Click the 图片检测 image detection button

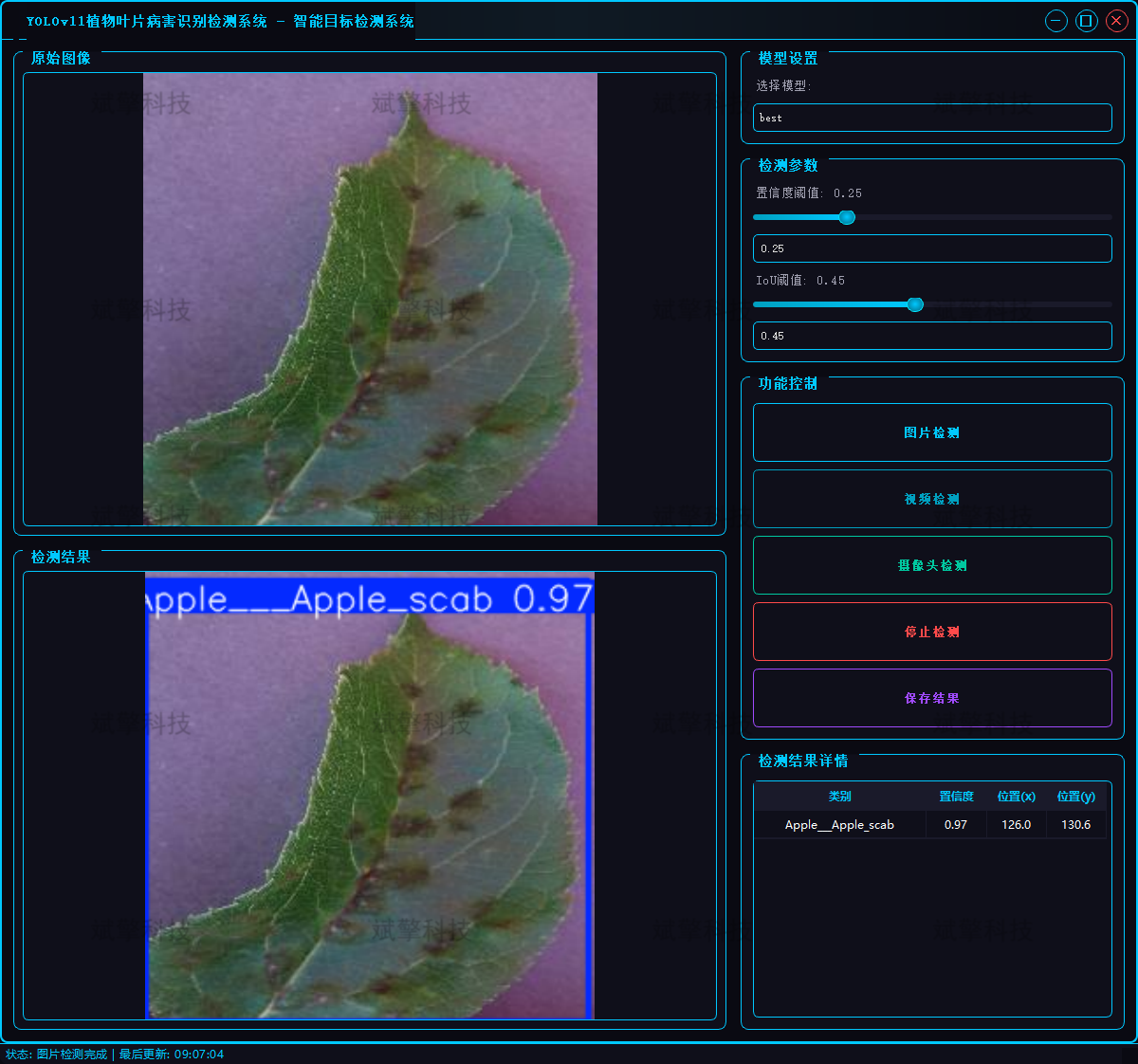(932, 432)
